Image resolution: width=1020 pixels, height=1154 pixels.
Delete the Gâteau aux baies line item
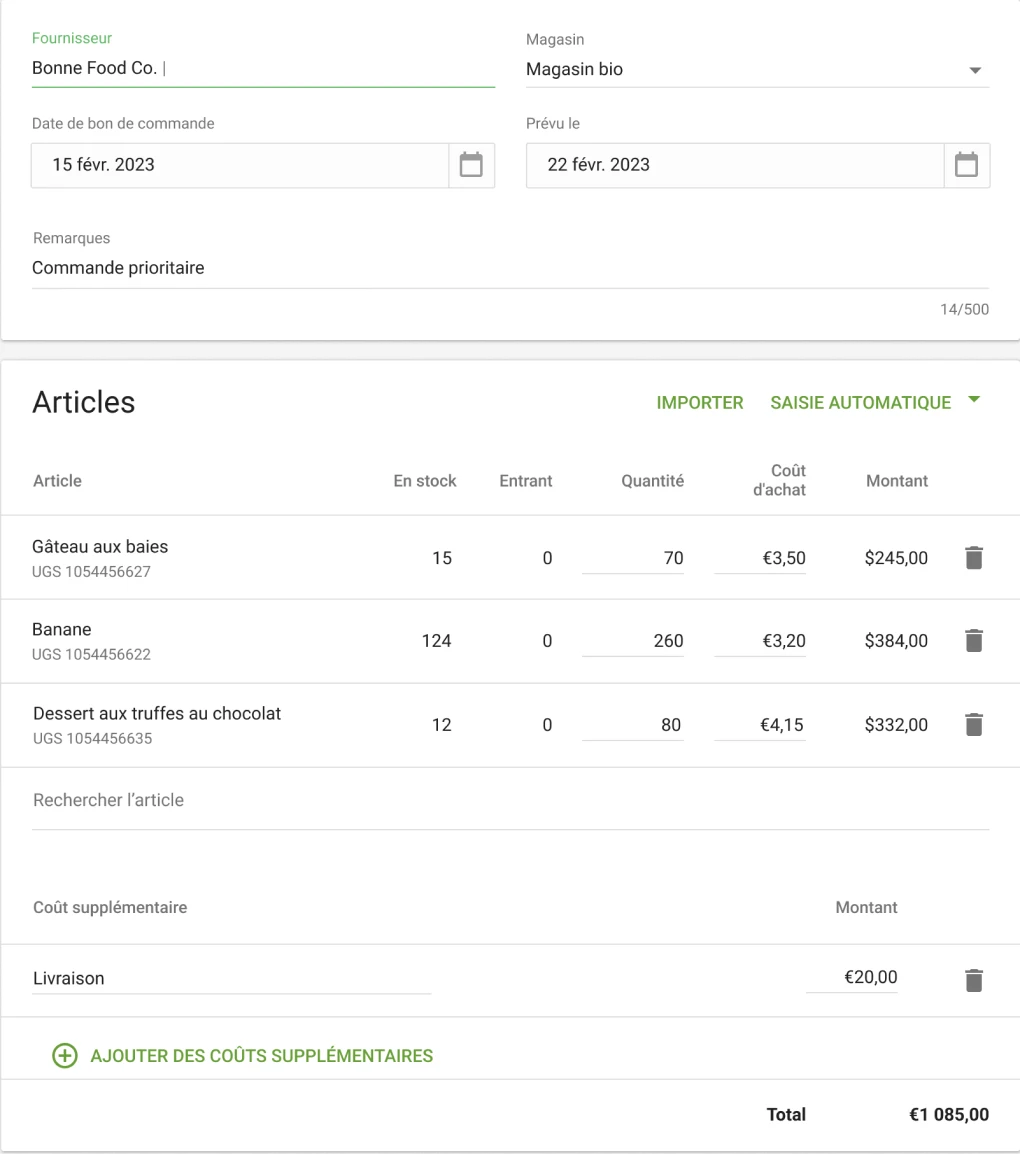pyautogui.click(x=973, y=558)
